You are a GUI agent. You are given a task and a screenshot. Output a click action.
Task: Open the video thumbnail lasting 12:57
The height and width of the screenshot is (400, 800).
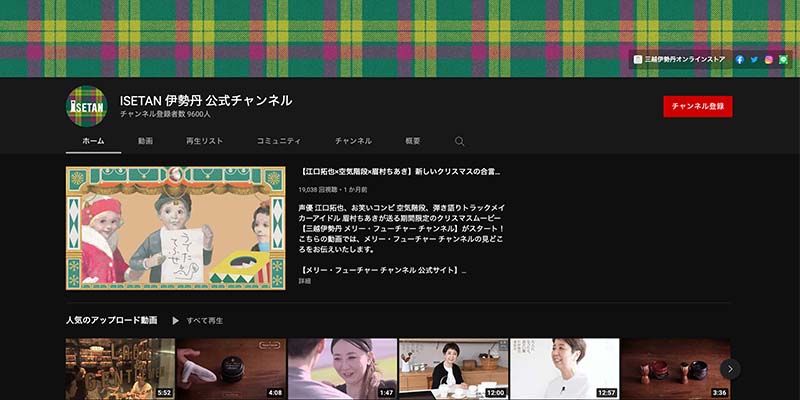[565, 369]
